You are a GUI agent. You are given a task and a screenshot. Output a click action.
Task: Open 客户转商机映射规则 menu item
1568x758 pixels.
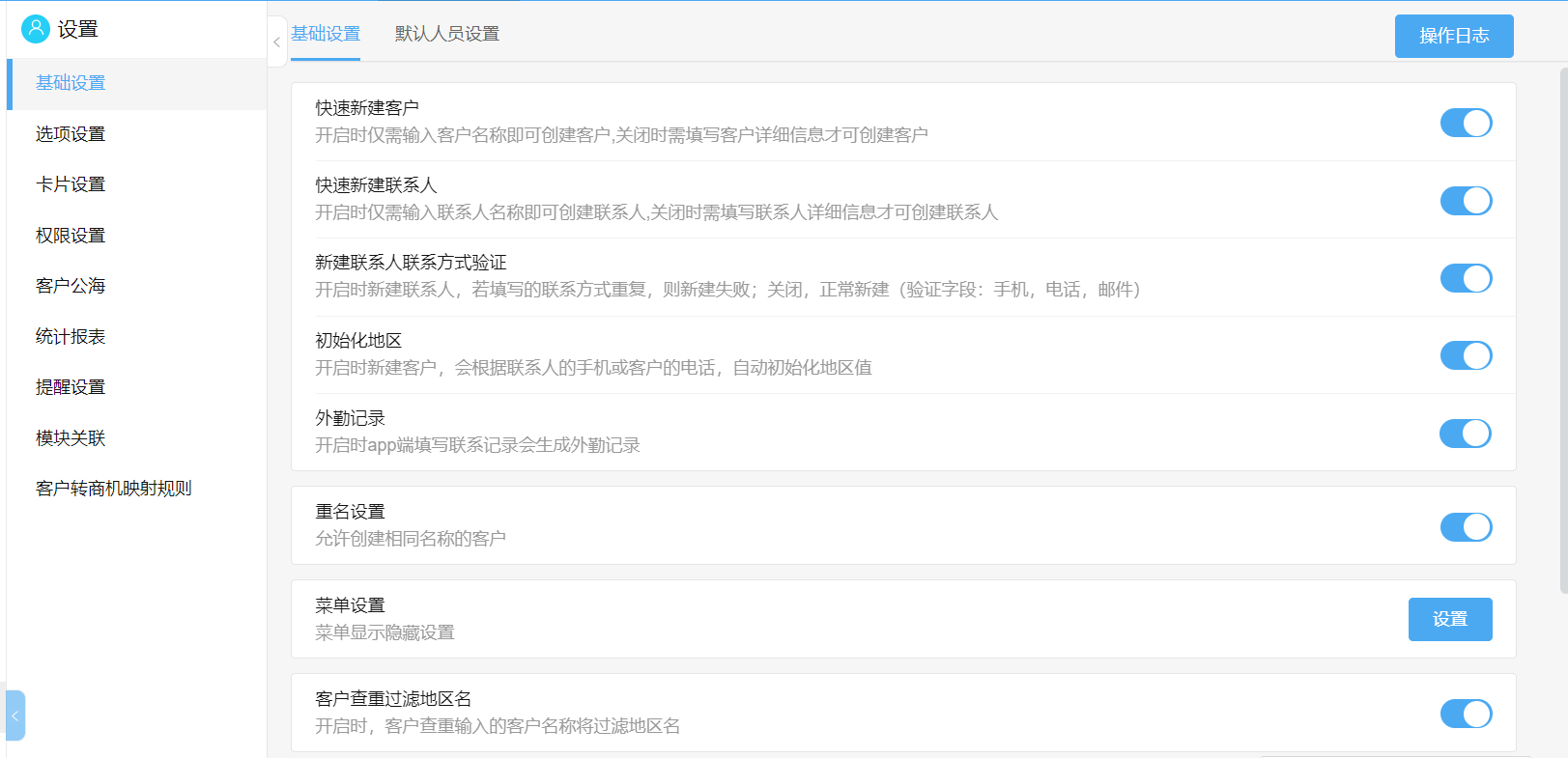pos(114,489)
